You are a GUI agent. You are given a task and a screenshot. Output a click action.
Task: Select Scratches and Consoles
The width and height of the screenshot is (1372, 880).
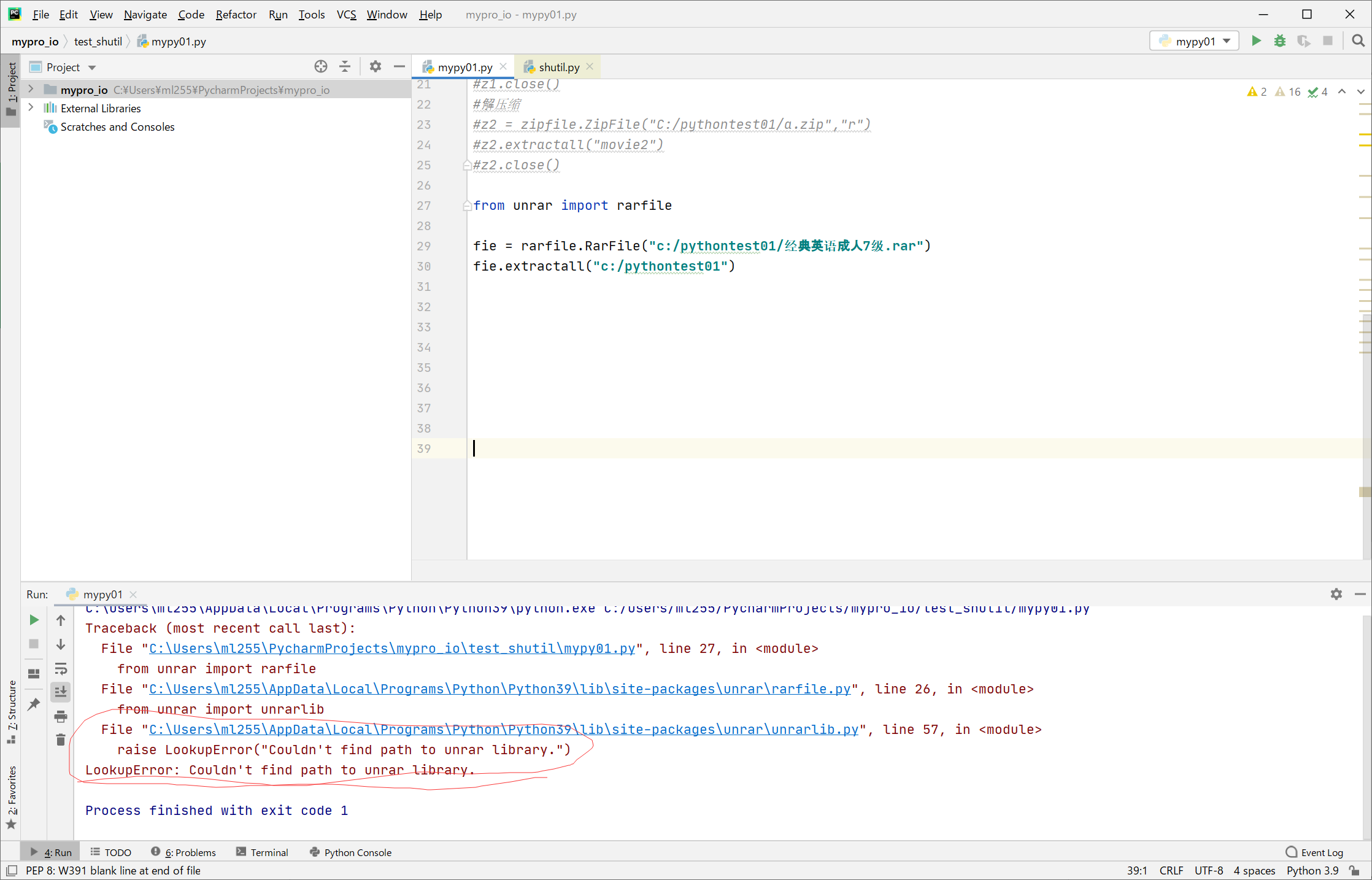117,126
